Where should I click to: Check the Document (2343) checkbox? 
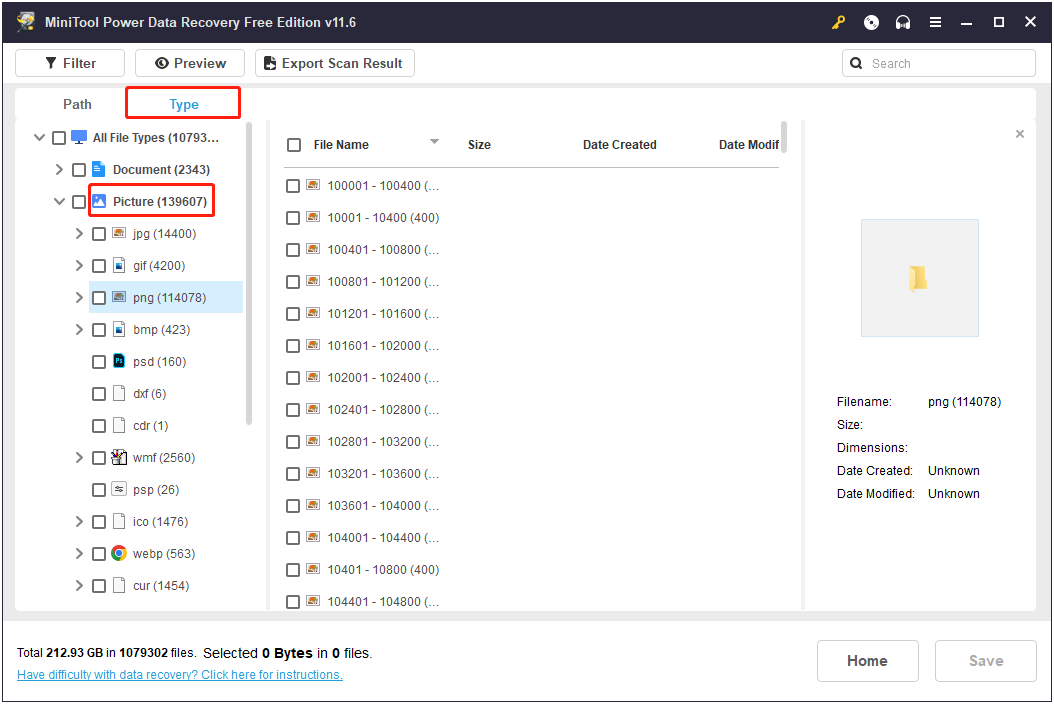79,170
